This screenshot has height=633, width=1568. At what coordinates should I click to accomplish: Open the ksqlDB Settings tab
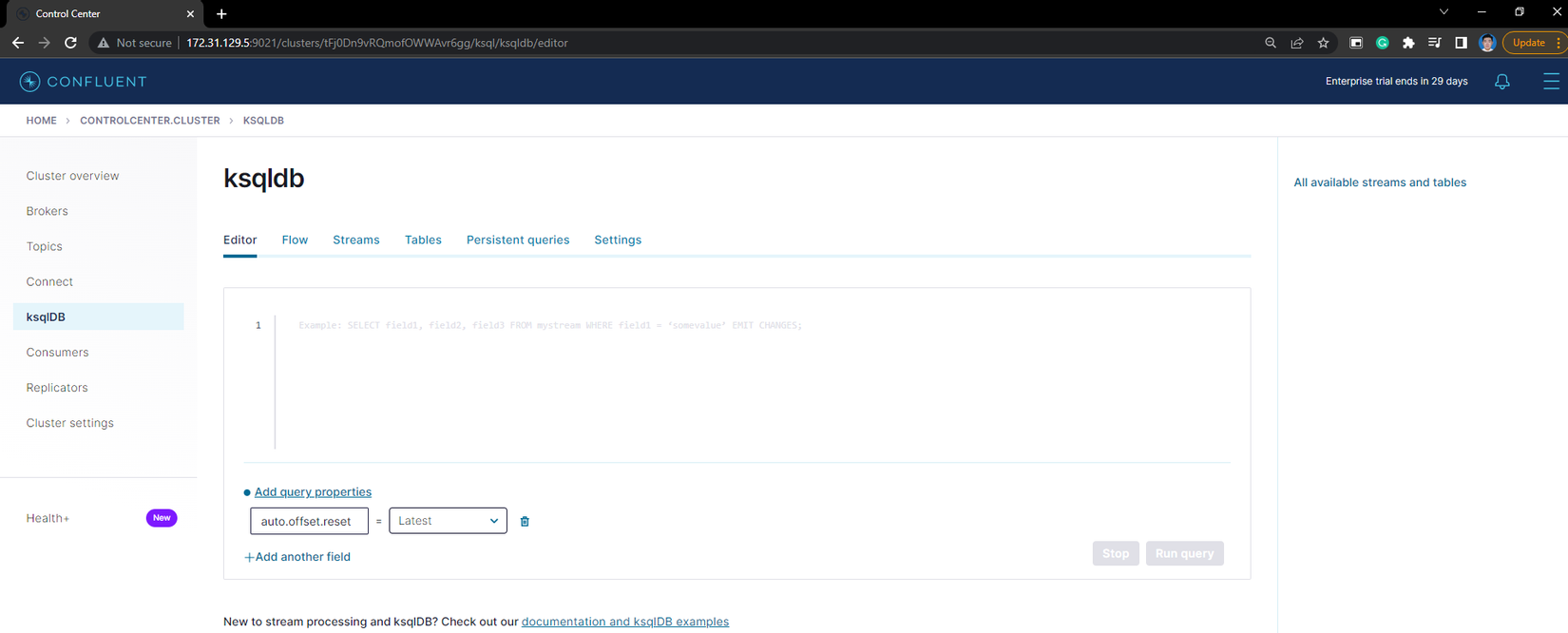[618, 240]
